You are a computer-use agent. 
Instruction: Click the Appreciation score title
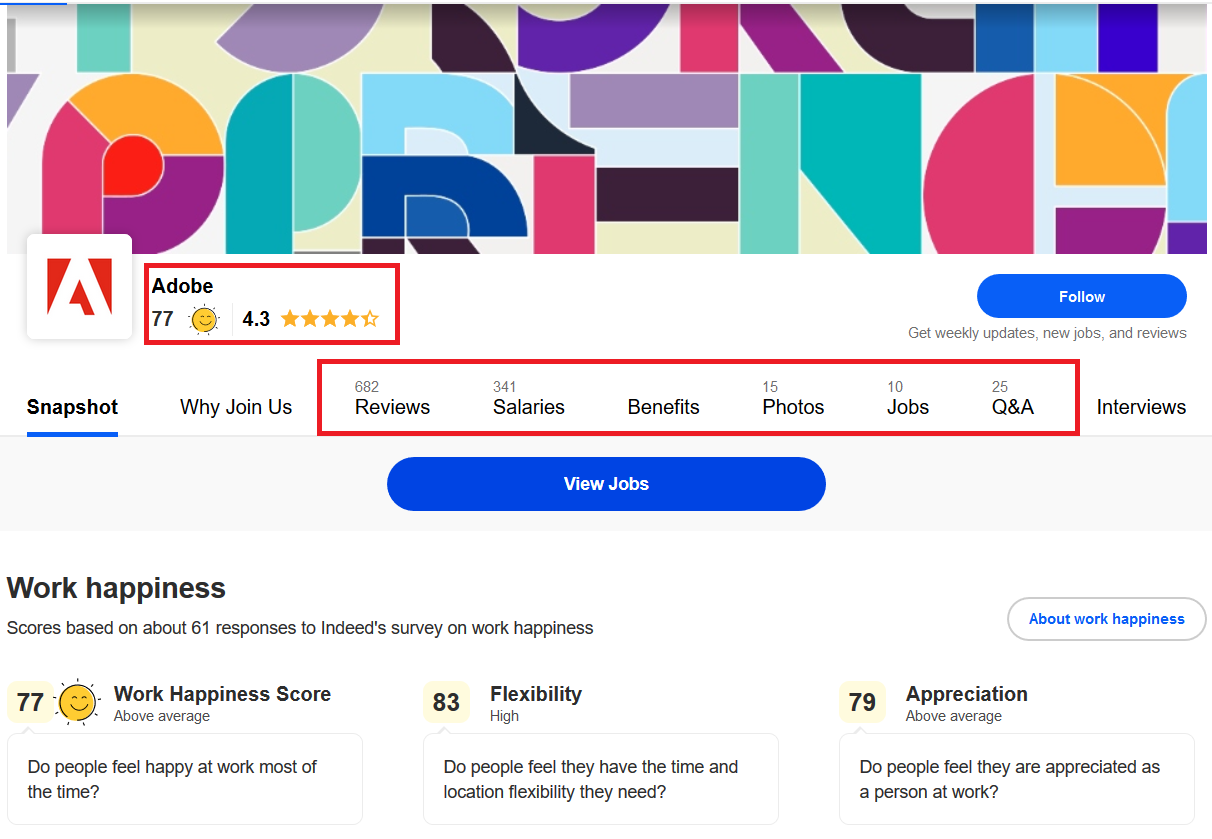point(967,694)
